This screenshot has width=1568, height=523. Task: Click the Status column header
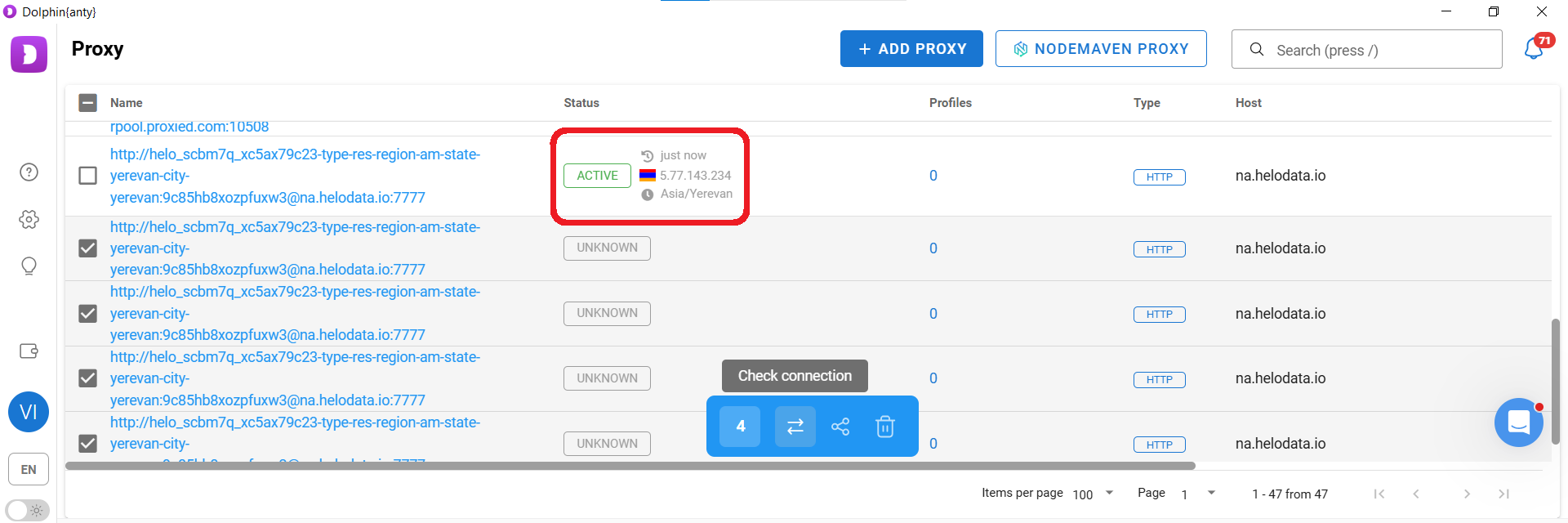tap(581, 103)
